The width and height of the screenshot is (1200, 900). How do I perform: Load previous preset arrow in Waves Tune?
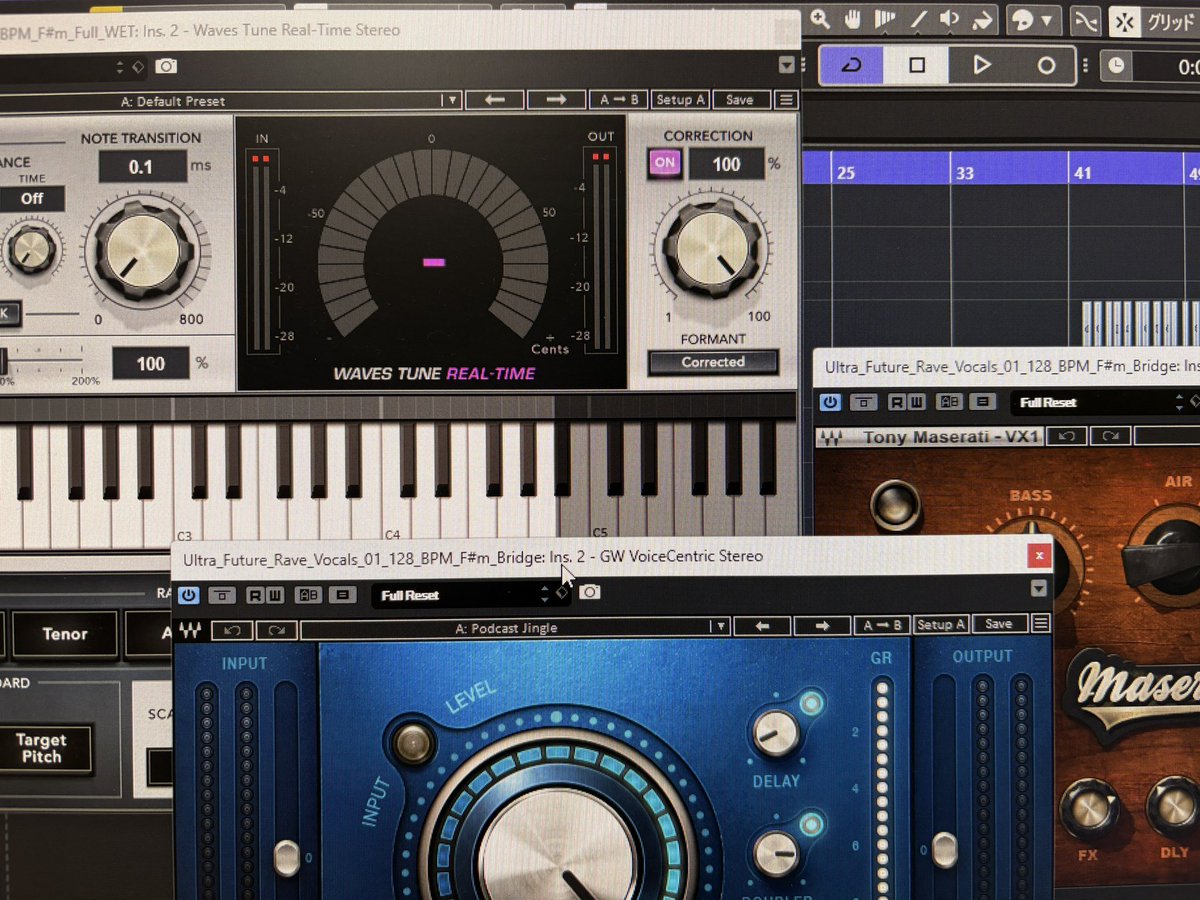coord(495,100)
